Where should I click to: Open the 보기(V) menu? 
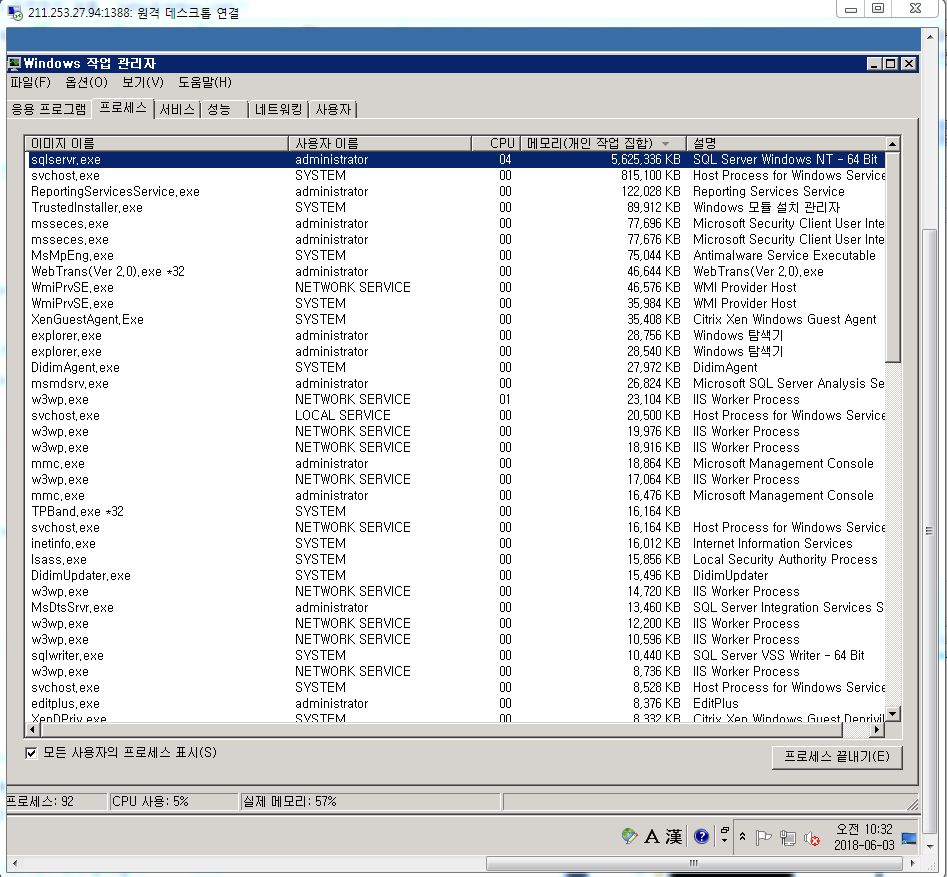[x=143, y=82]
